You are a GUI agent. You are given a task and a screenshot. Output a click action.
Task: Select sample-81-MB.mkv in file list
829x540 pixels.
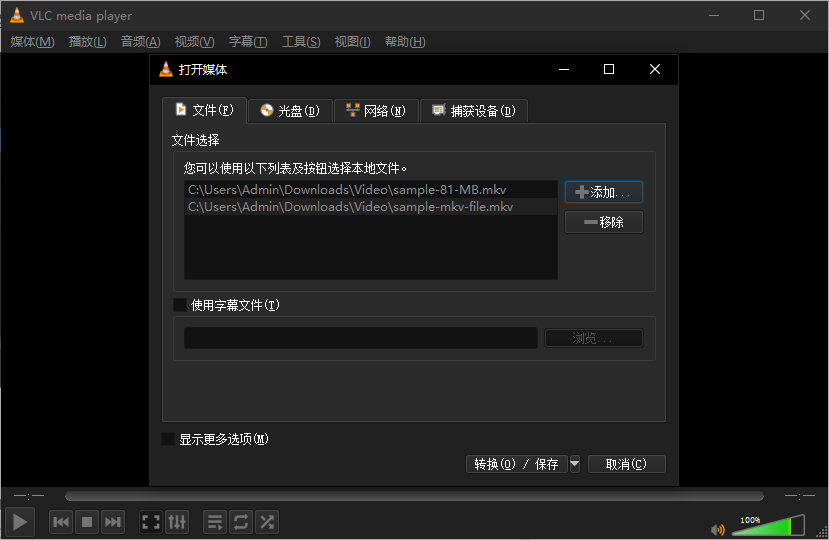point(371,190)
